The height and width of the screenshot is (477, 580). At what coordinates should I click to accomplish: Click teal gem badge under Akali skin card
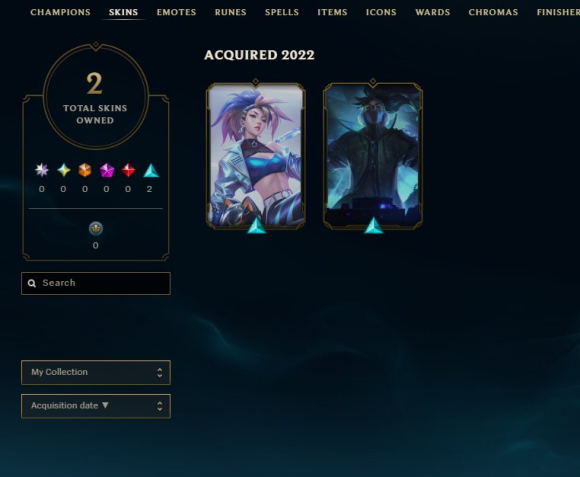coord(256,226)
